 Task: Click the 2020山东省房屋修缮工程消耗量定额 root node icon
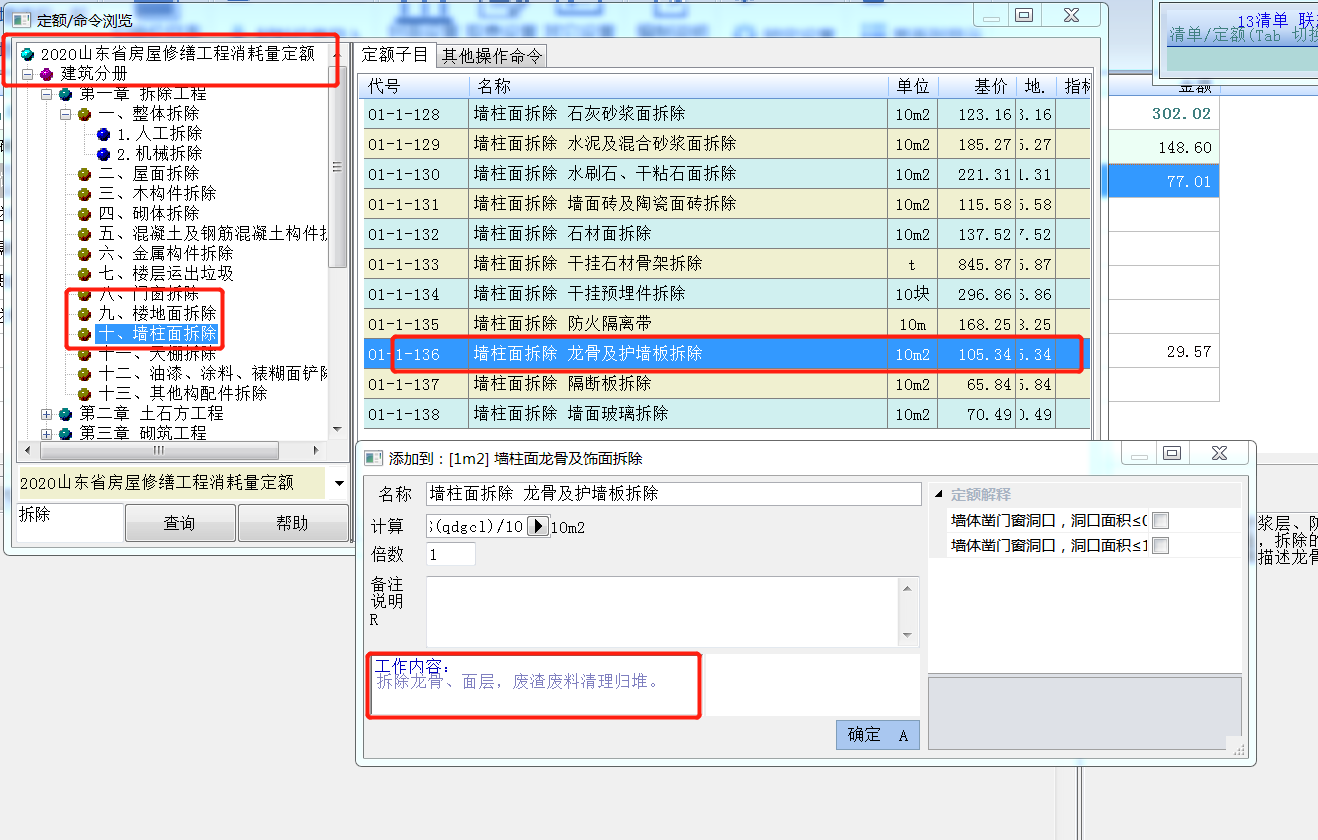(x=27, y=53)
